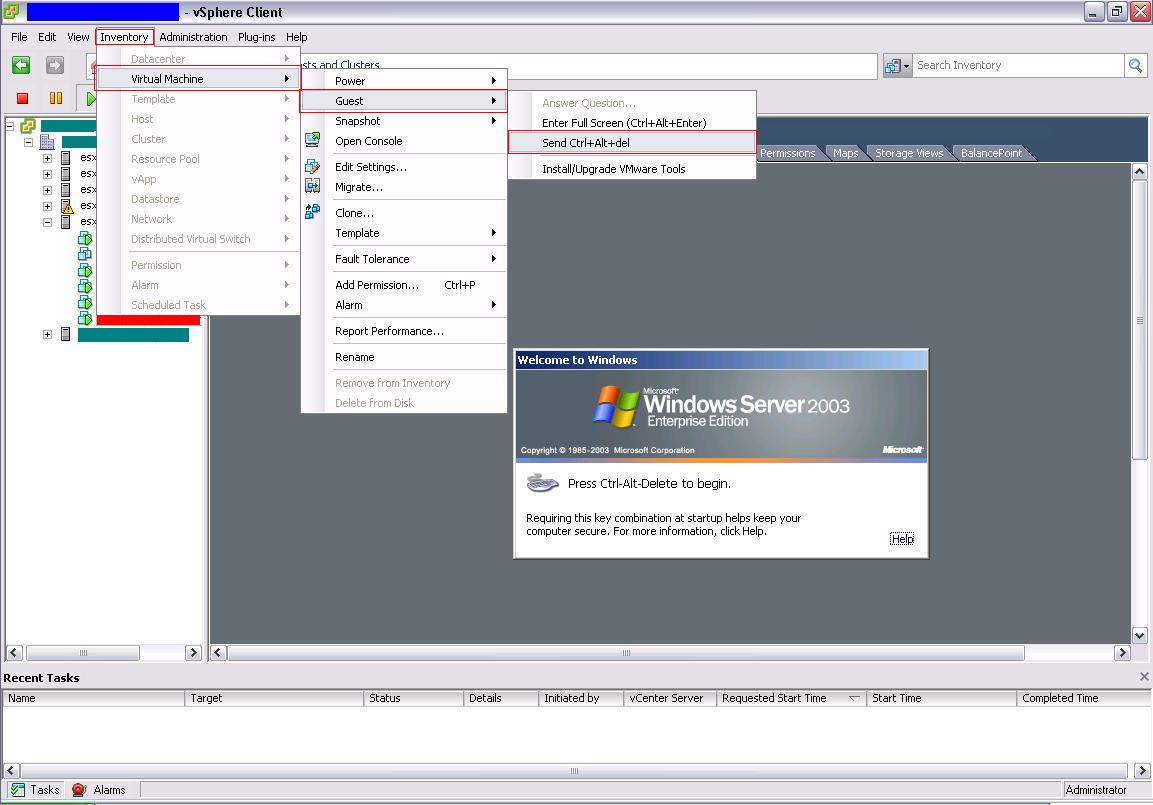
Task: Open the File menu
Action: point(19,37)
